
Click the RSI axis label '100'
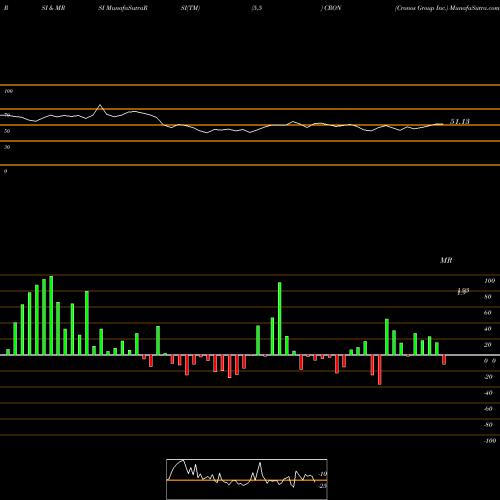coord(8,91)
